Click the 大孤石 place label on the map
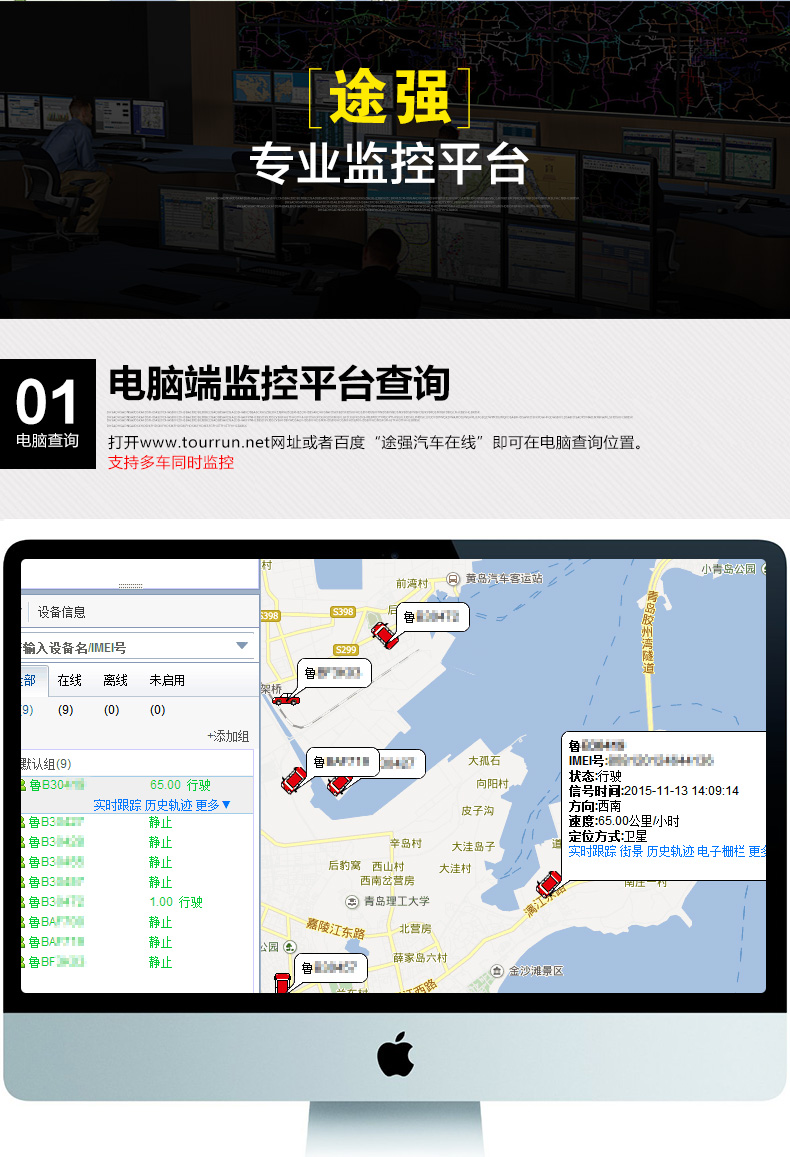The width and height of the screenshot is (790, 1157). 484,761
